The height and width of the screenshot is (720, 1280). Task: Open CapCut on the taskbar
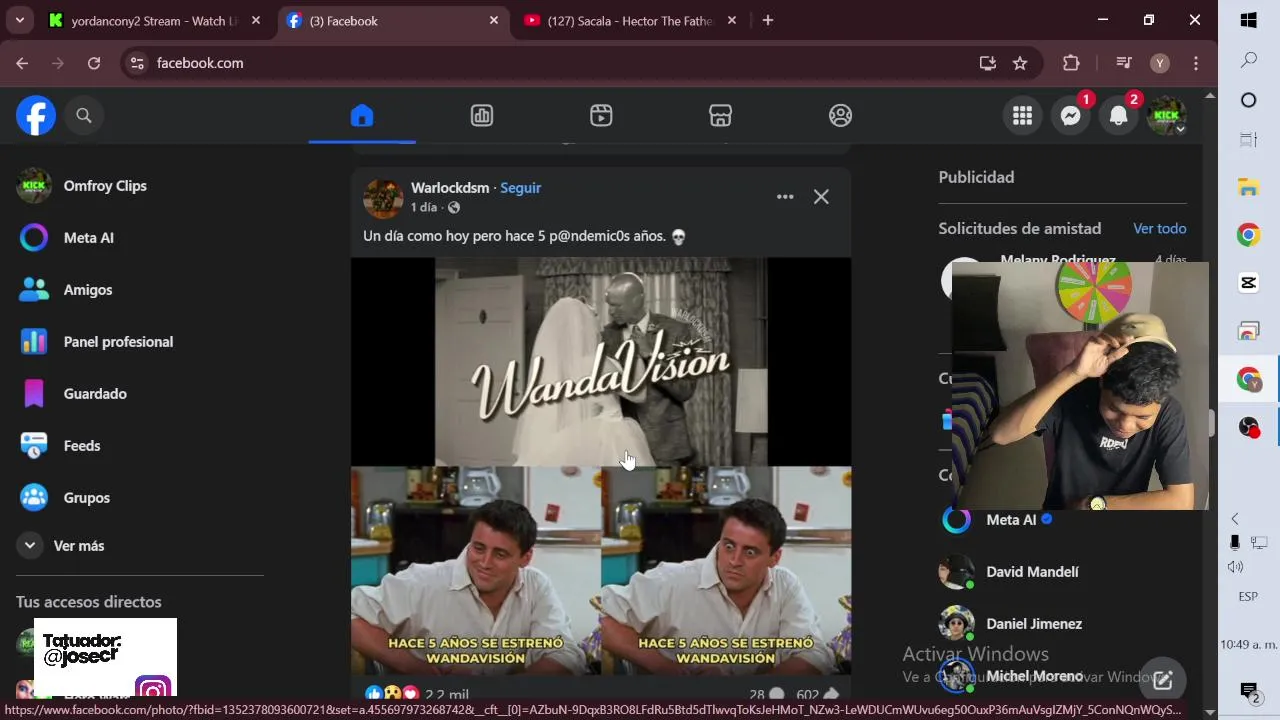click(x=1249, y=283)
